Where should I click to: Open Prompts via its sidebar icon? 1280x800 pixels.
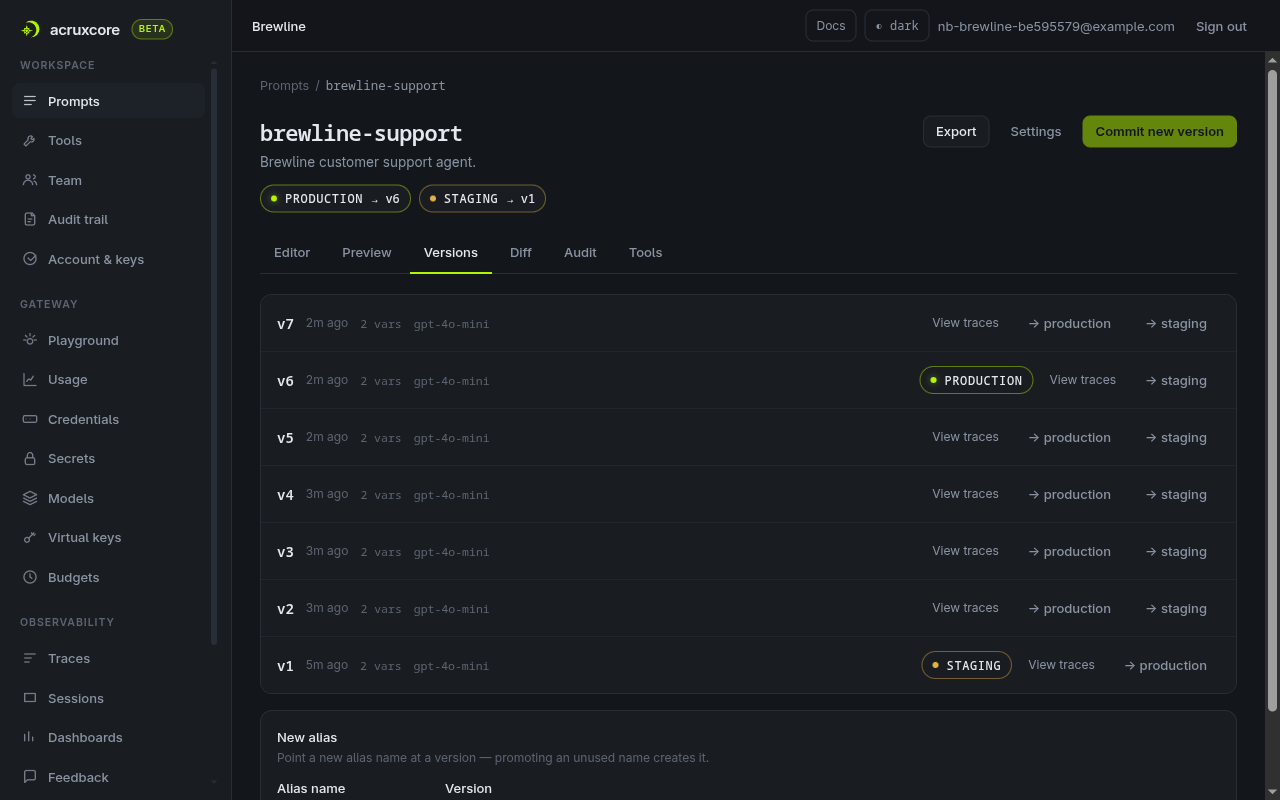pos(30,101)
